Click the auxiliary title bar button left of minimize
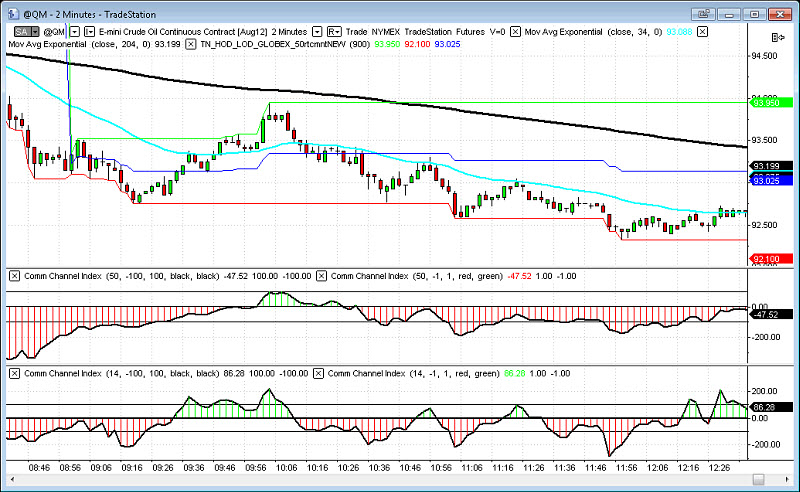The image size is (800, 492). pos(704,14)
